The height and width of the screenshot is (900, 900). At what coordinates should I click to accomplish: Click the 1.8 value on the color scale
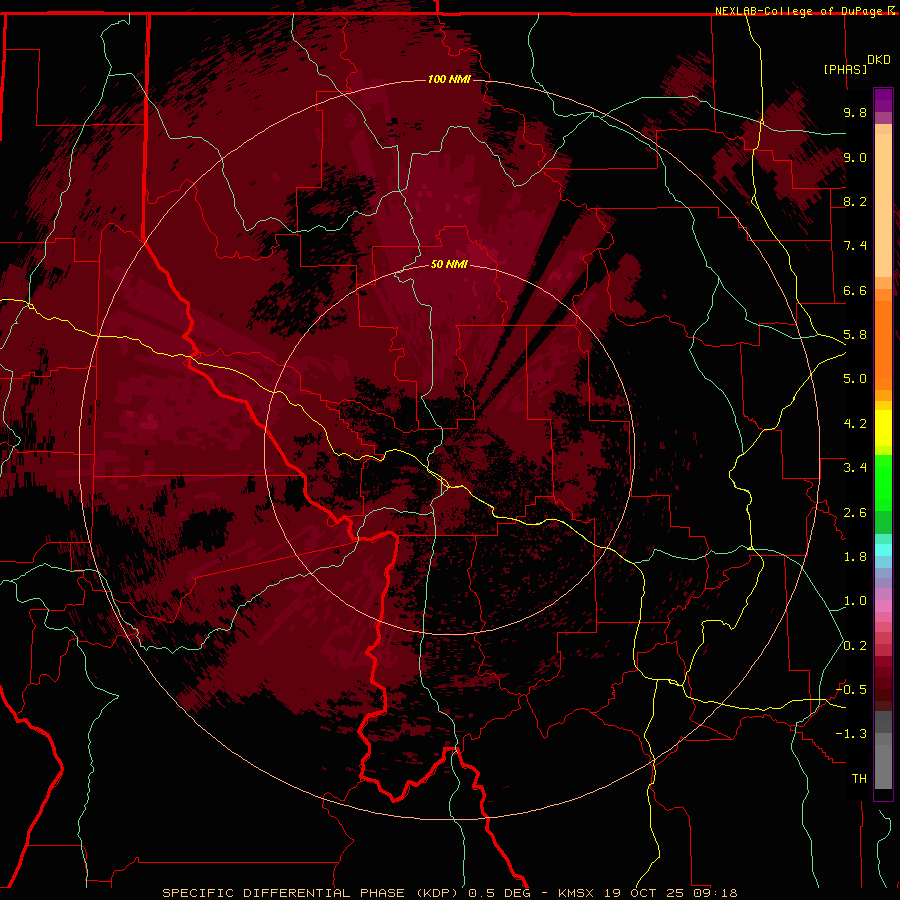[855, 557]
